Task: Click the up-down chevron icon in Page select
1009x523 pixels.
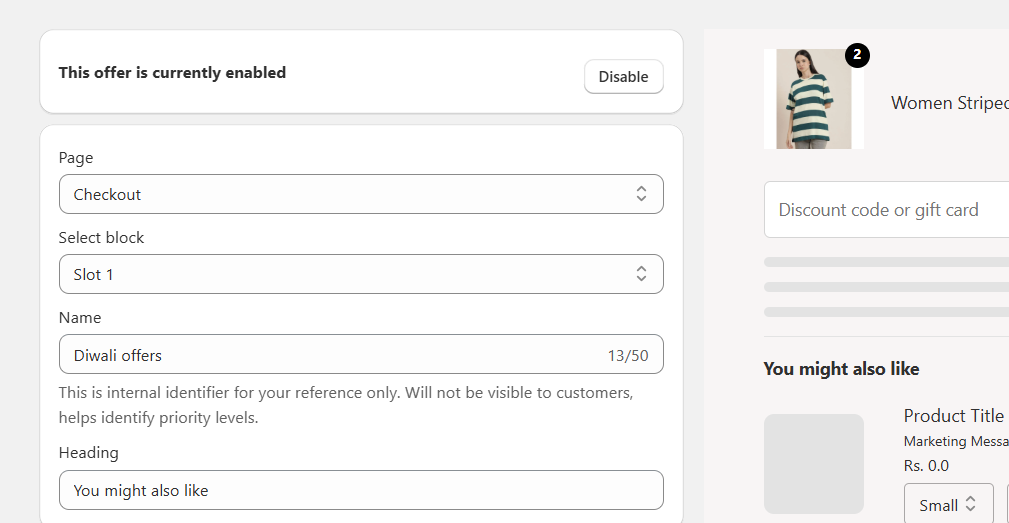Action: pyautogui.click(x=641, y=194)
